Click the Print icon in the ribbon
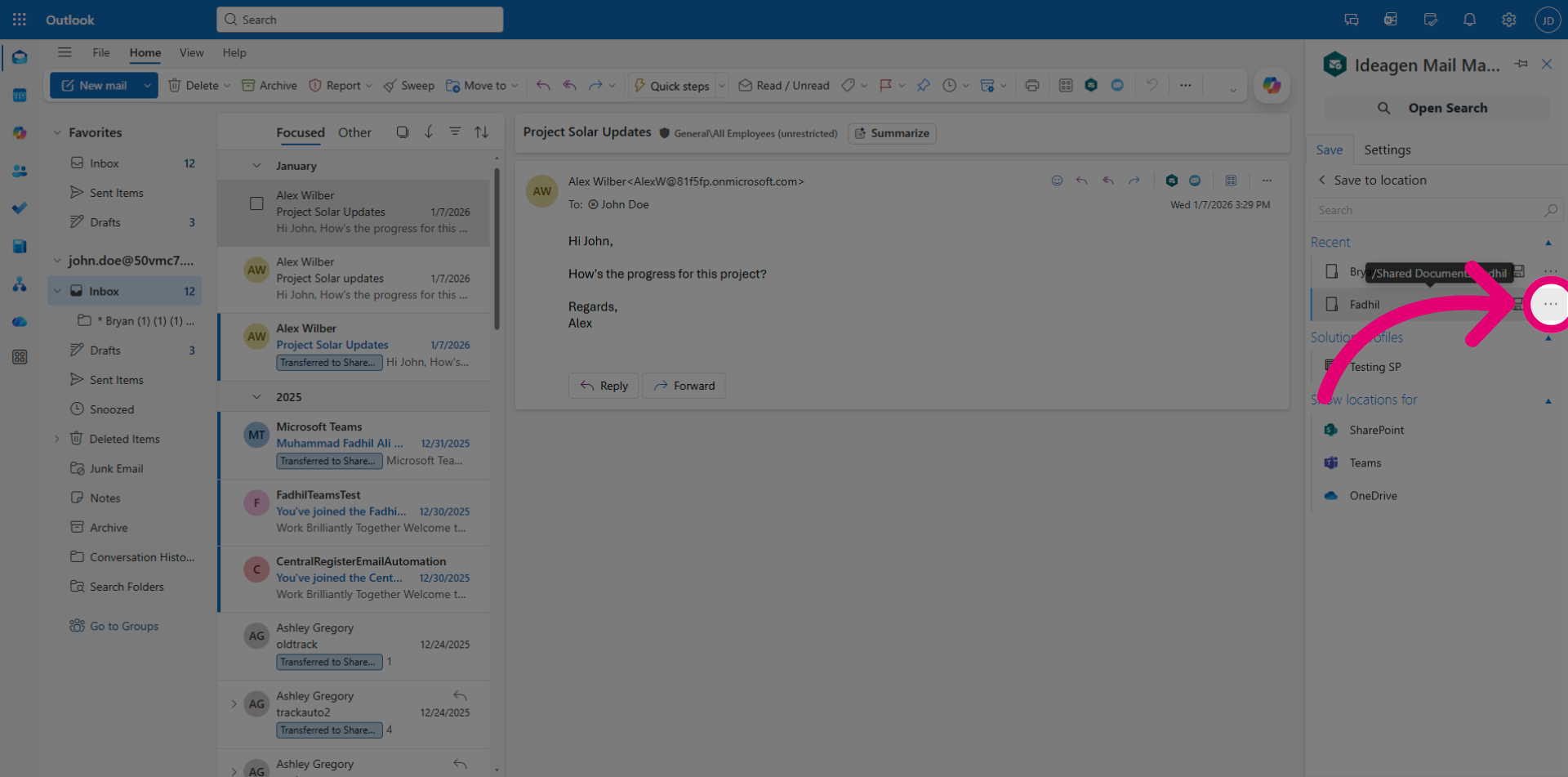This screenshot has width=1568, height=777. [x=1032, y=85]
